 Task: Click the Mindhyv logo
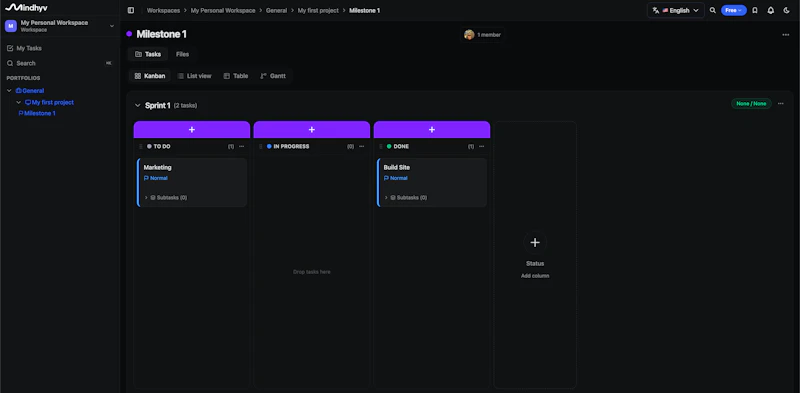(x=26, y=8)
